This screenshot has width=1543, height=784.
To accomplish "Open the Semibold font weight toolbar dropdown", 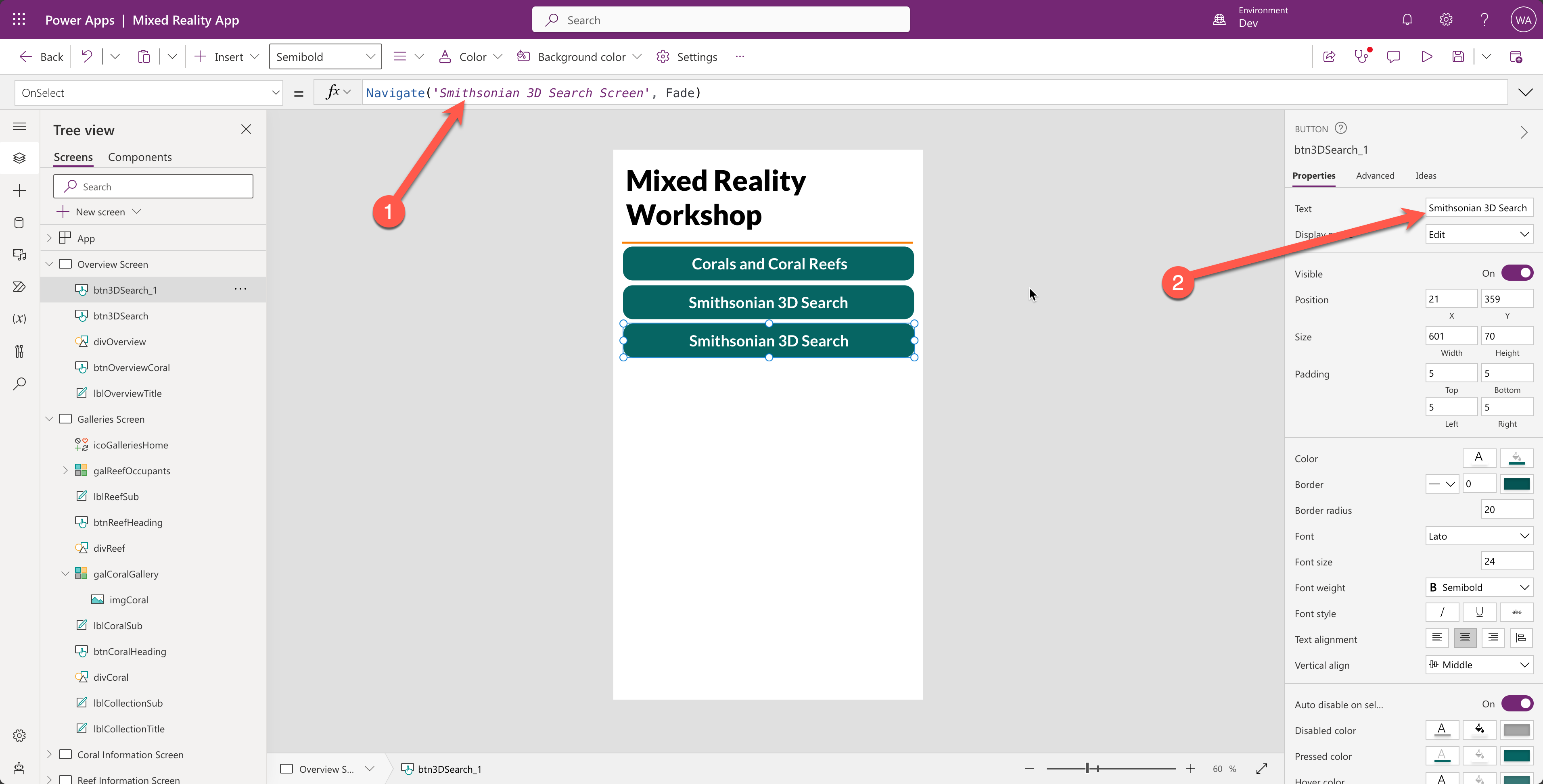I will (x=325, y=57).
